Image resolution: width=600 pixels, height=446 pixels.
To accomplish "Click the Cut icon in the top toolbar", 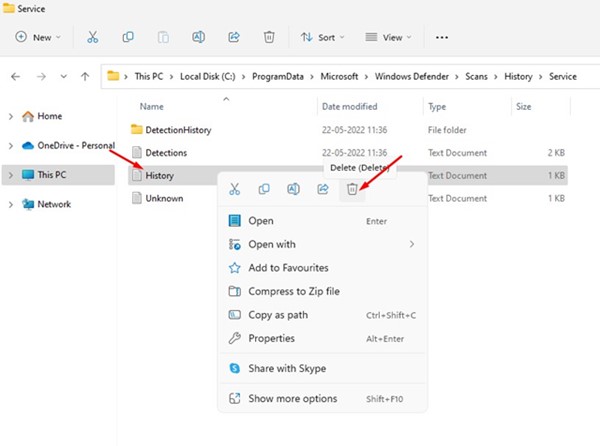I will click(93, 37).
